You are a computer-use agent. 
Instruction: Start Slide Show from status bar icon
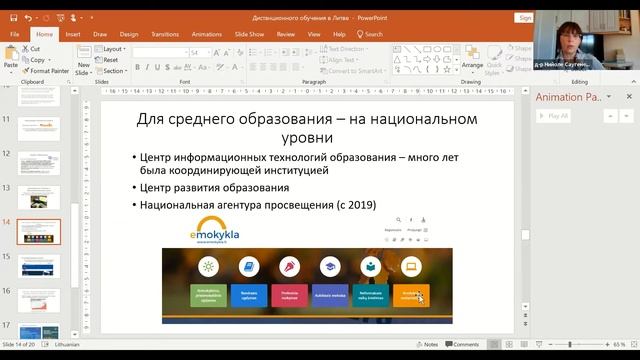click(539, 344)
